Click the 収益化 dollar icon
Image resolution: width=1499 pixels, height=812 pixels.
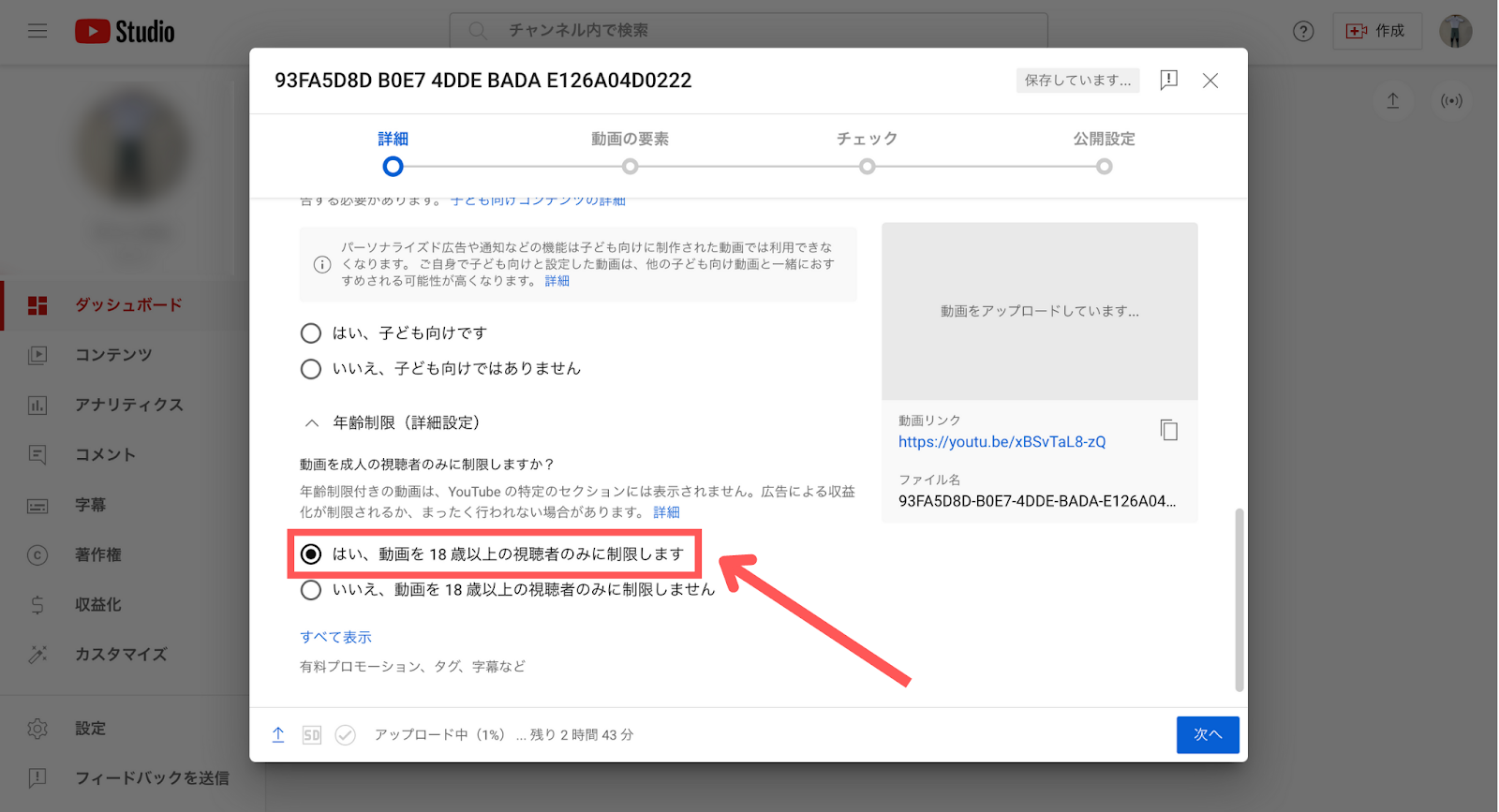click(37, 605)
